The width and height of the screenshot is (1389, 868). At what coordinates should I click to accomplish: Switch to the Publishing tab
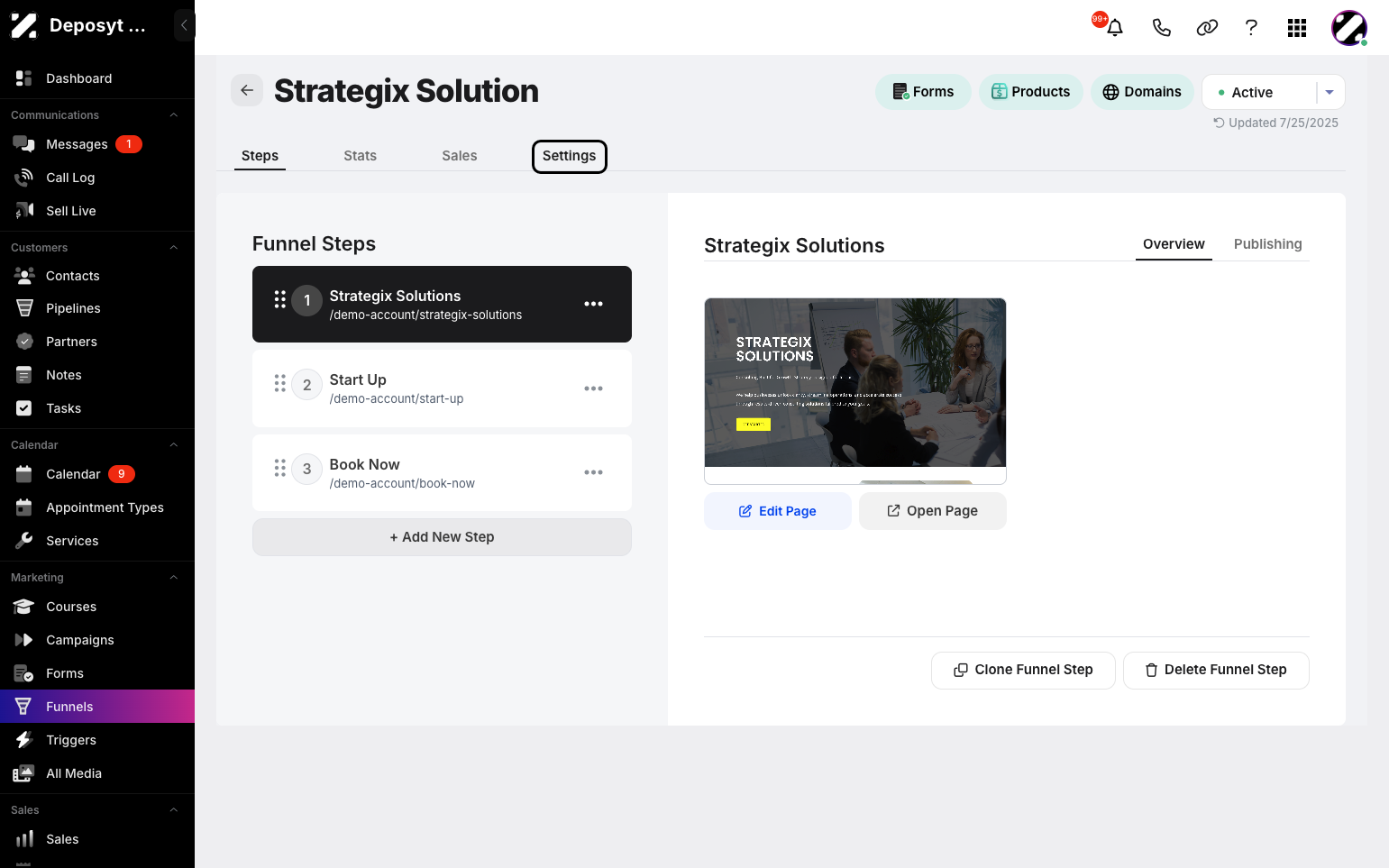point(1267,244)
